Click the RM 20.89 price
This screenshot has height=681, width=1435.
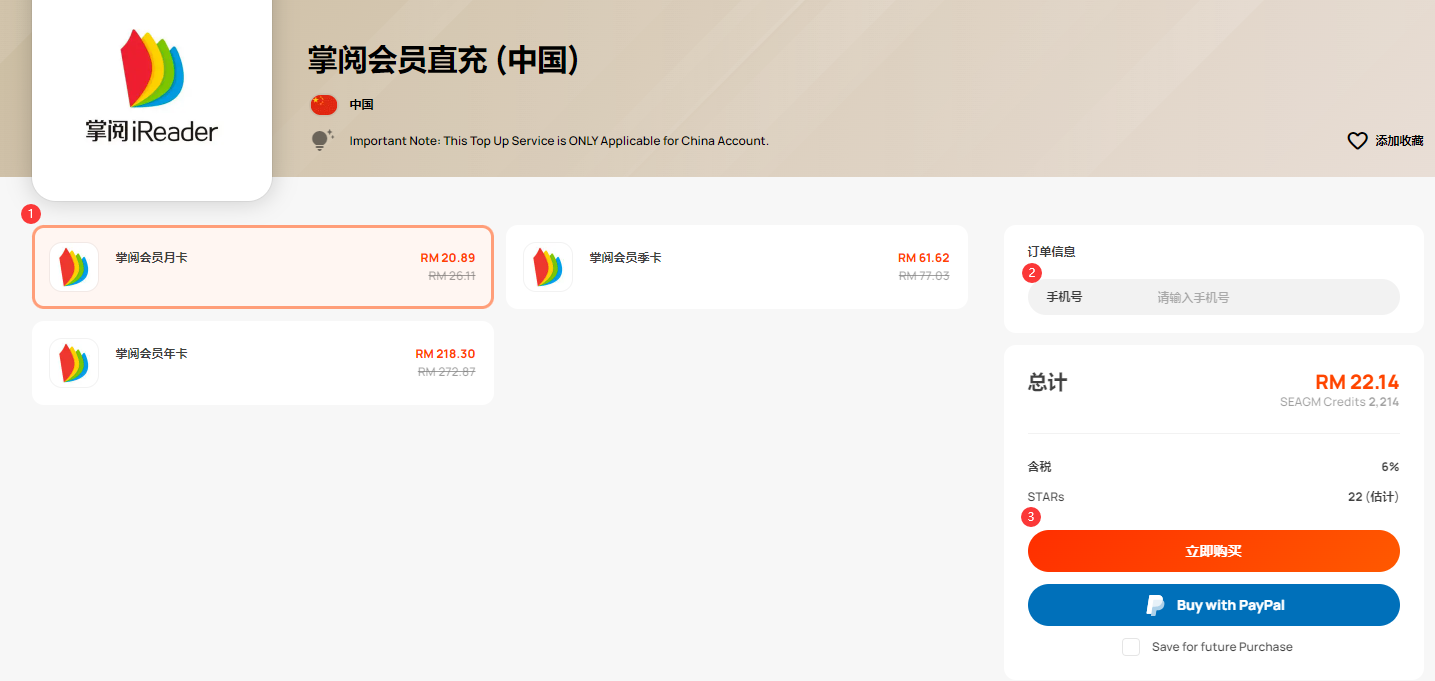448,258
